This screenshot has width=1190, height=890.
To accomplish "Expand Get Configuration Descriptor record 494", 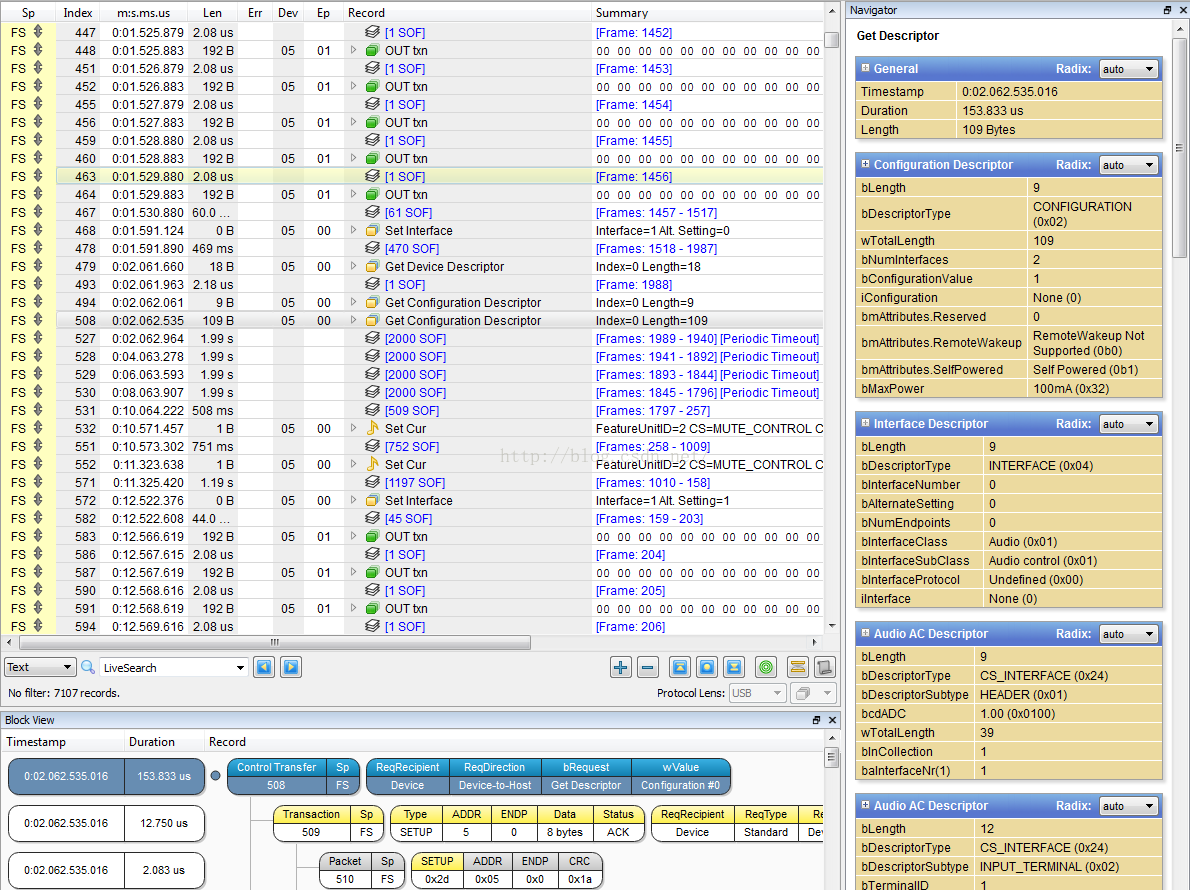I will 354,302.
